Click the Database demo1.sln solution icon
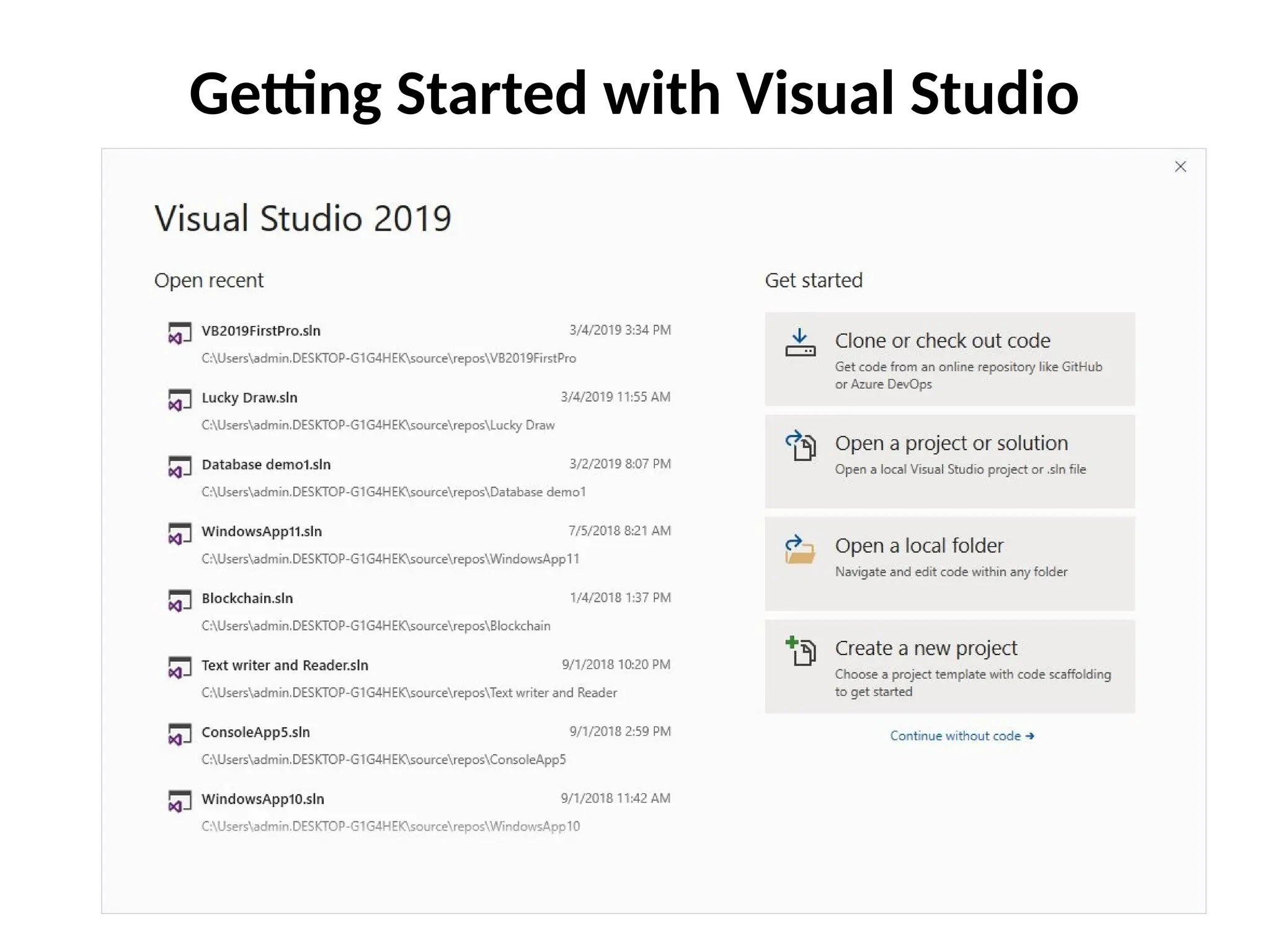1270x952 pixels. 179,467
